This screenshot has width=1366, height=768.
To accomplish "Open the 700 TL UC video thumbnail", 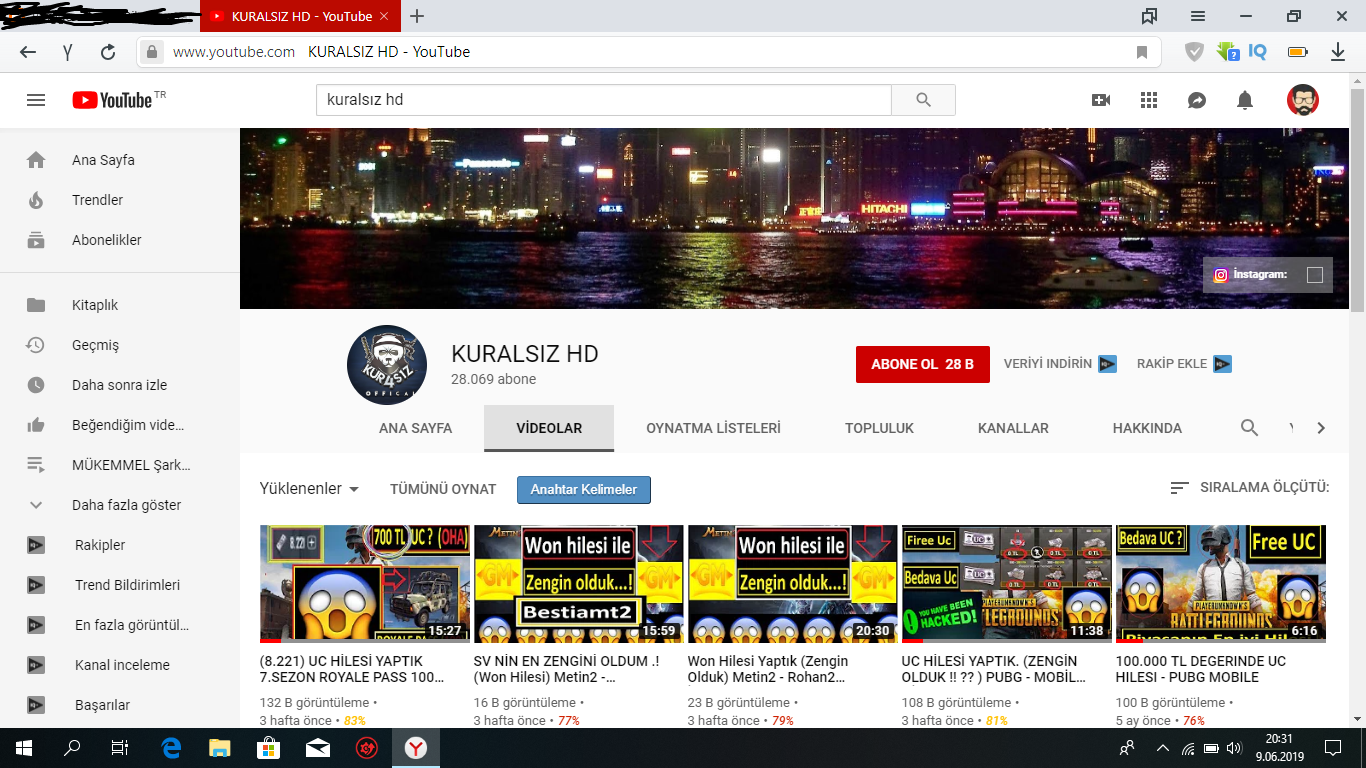I will coord(364,584).
